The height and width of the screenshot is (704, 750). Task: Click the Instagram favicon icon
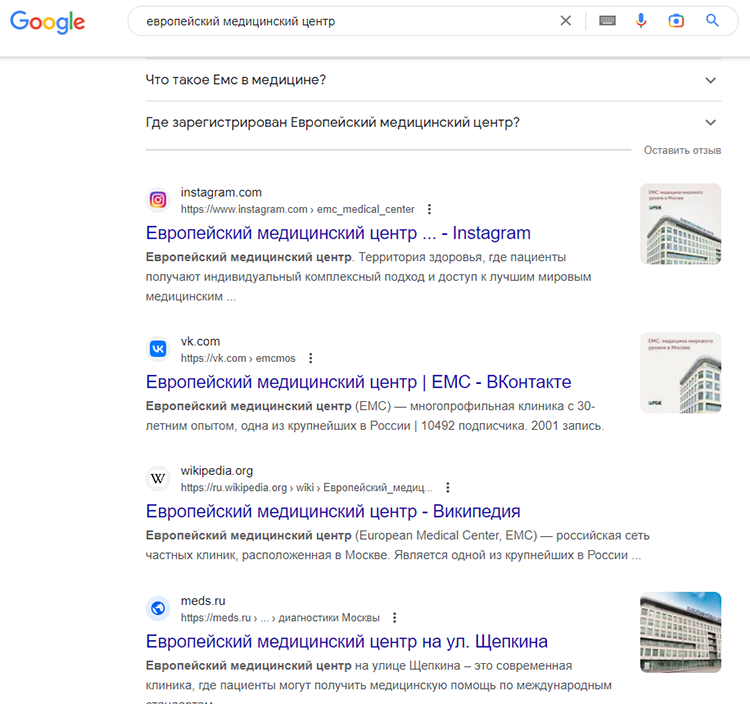[158, 200]
